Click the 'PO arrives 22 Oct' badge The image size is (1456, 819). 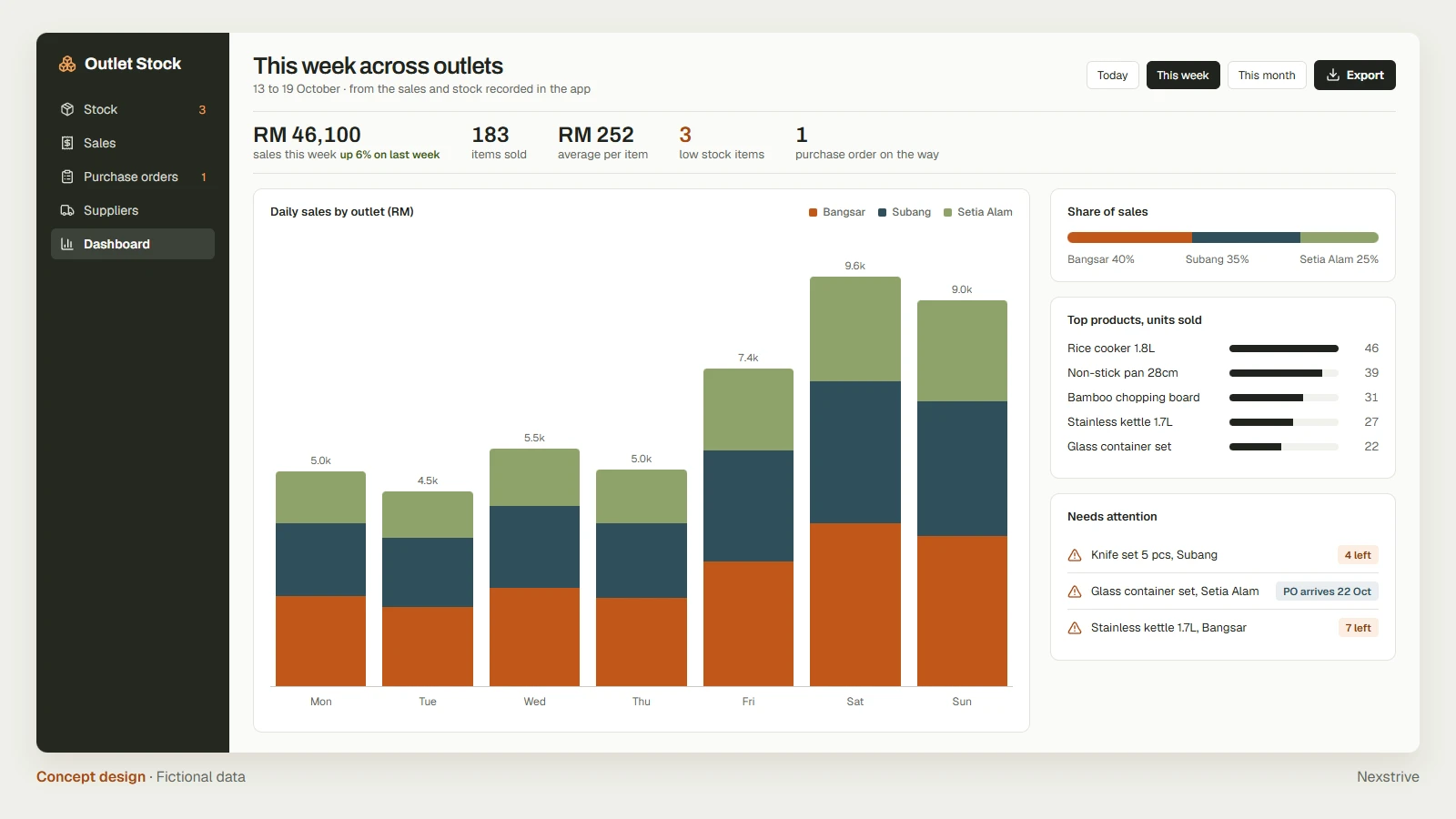1327,591
